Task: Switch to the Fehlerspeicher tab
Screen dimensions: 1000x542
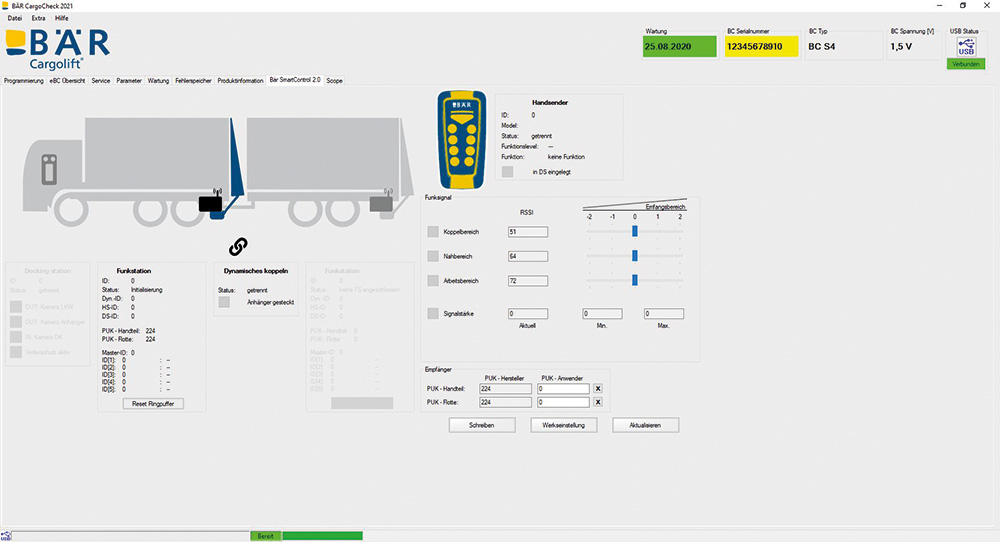Action: [192, 80]
